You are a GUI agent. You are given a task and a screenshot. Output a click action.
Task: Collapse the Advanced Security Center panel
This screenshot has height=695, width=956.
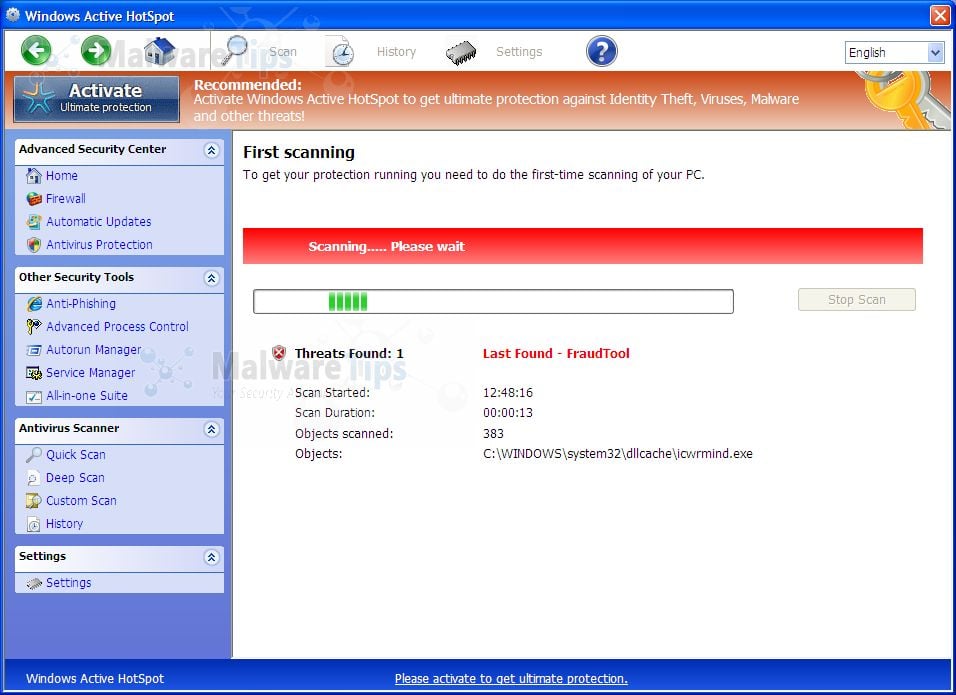click(x=212, y=150)
